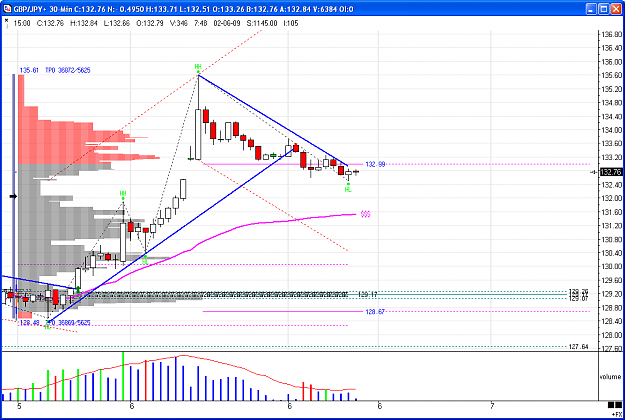The height and width of the screenshot is (420, 625).
Task: Click '128.48 TPO 36869/5625' profile label
Action: coord(55,322)
